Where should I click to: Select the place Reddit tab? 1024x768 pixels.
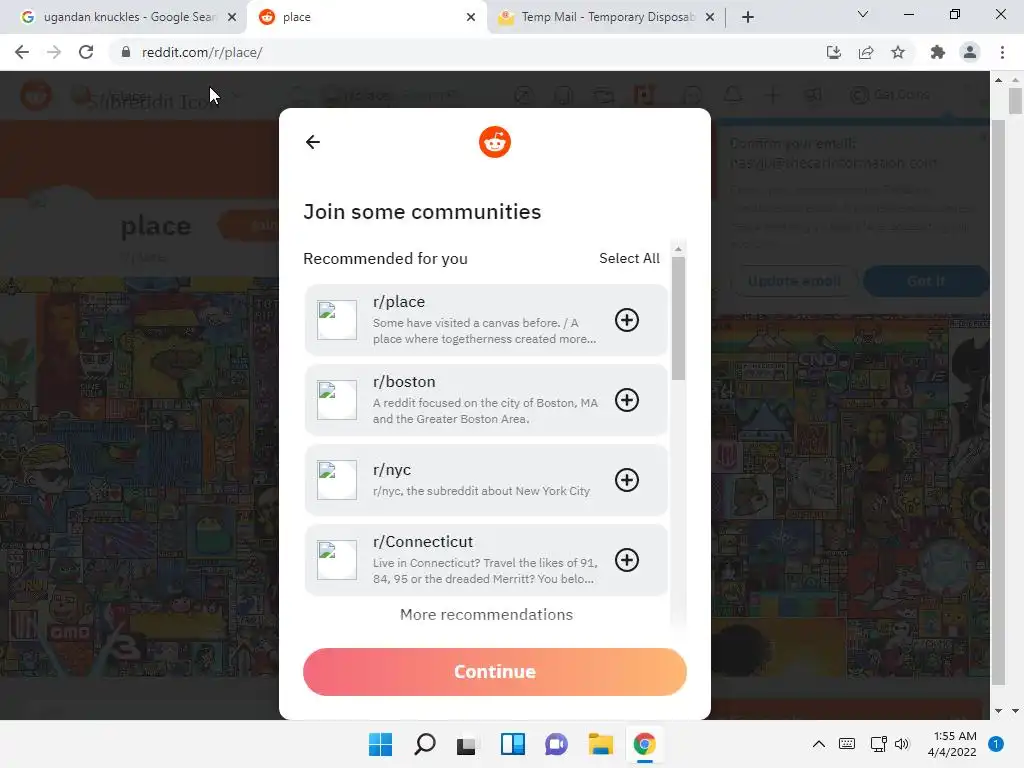366,17
